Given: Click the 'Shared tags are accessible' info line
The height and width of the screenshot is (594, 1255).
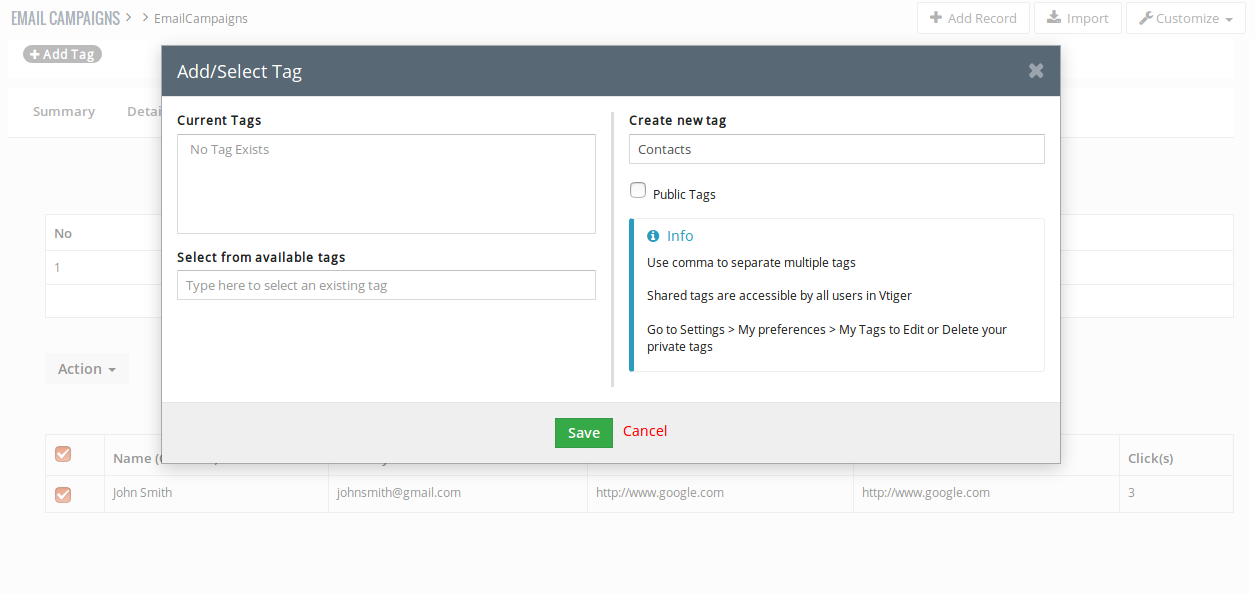Looking at the screenshot, I should click(779, 296).
